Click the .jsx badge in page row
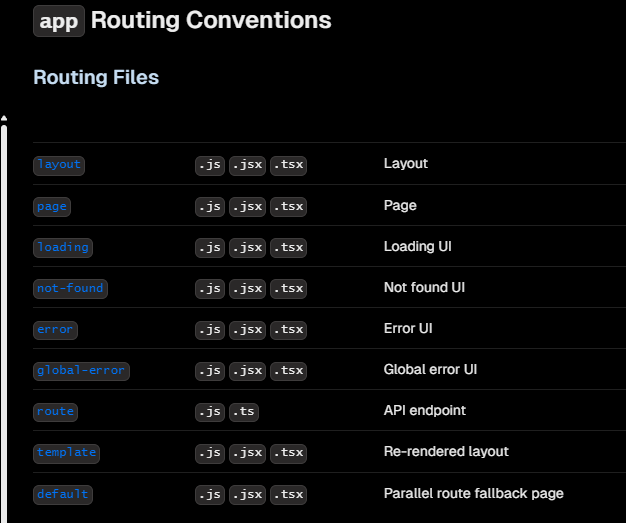This screenshot has width=626, height=523. (x=247, y=206)
